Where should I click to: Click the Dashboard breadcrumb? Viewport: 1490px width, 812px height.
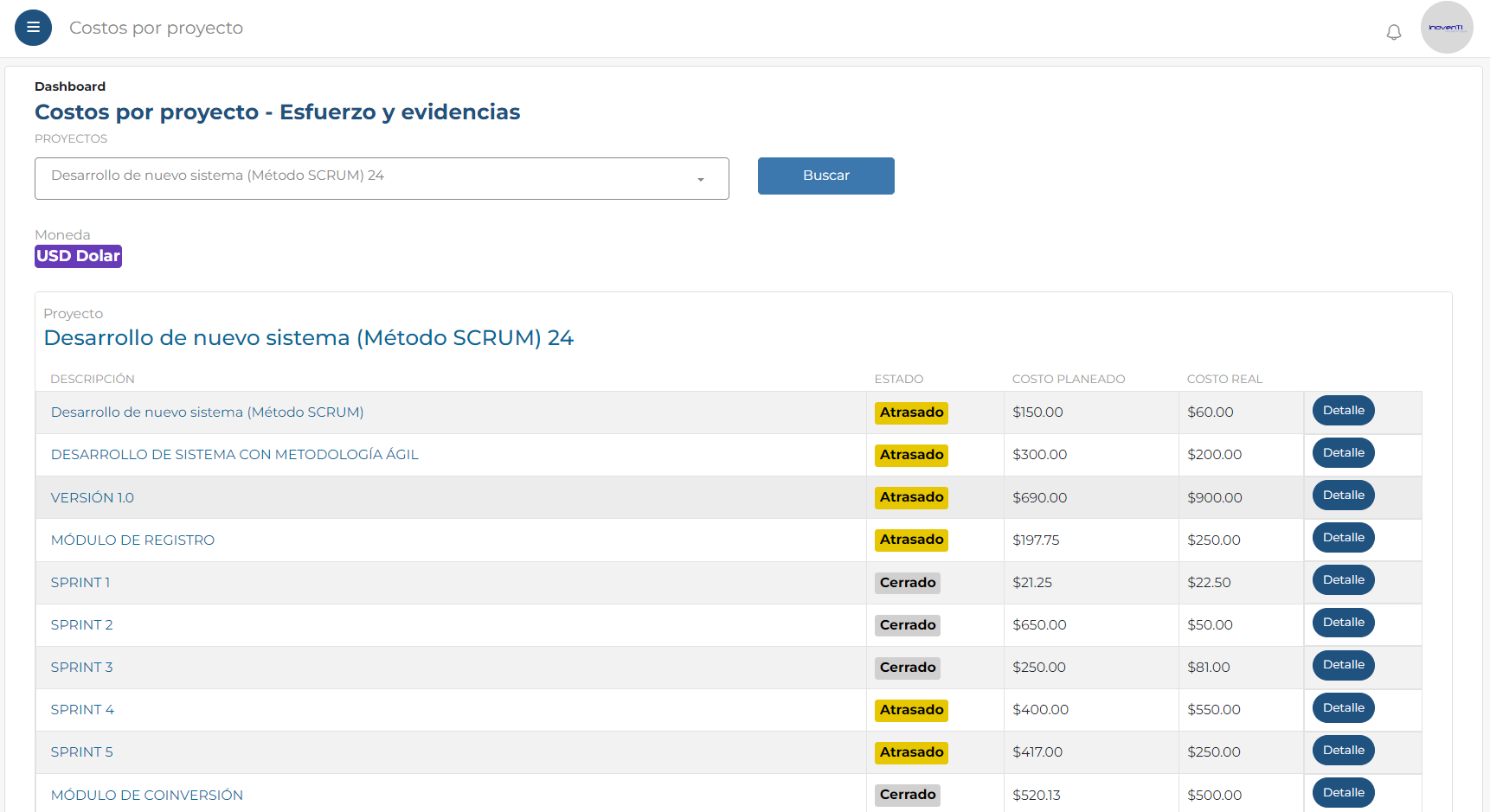(70, 86)
